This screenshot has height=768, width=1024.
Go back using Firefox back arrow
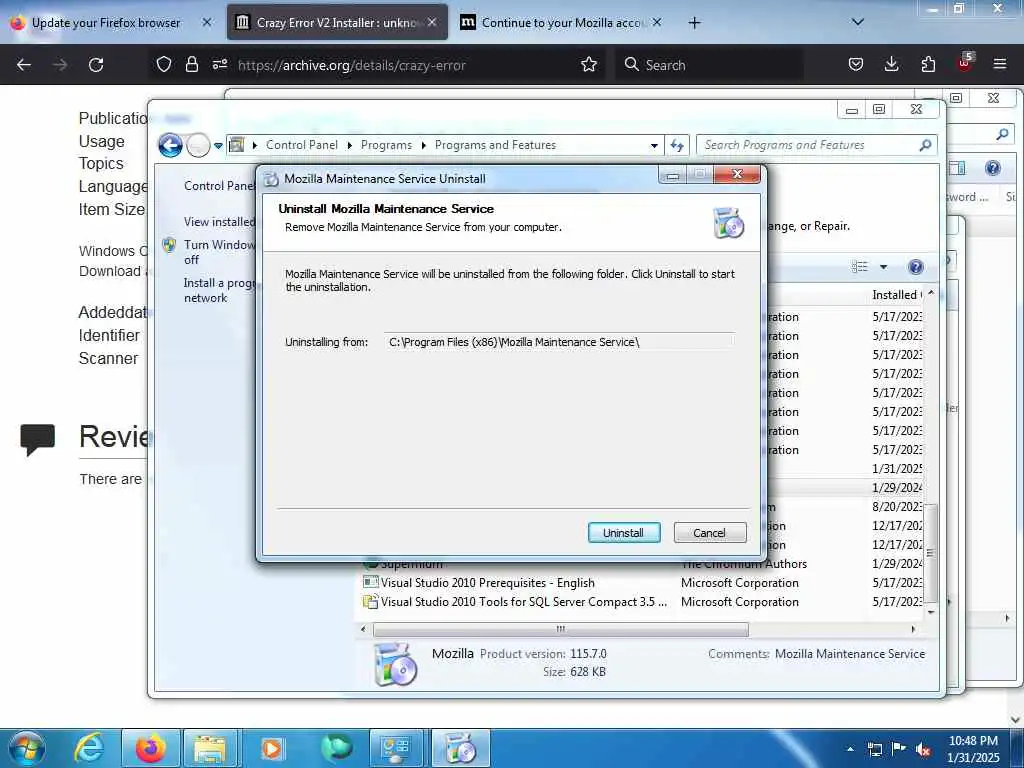click(x=24, y=65)
